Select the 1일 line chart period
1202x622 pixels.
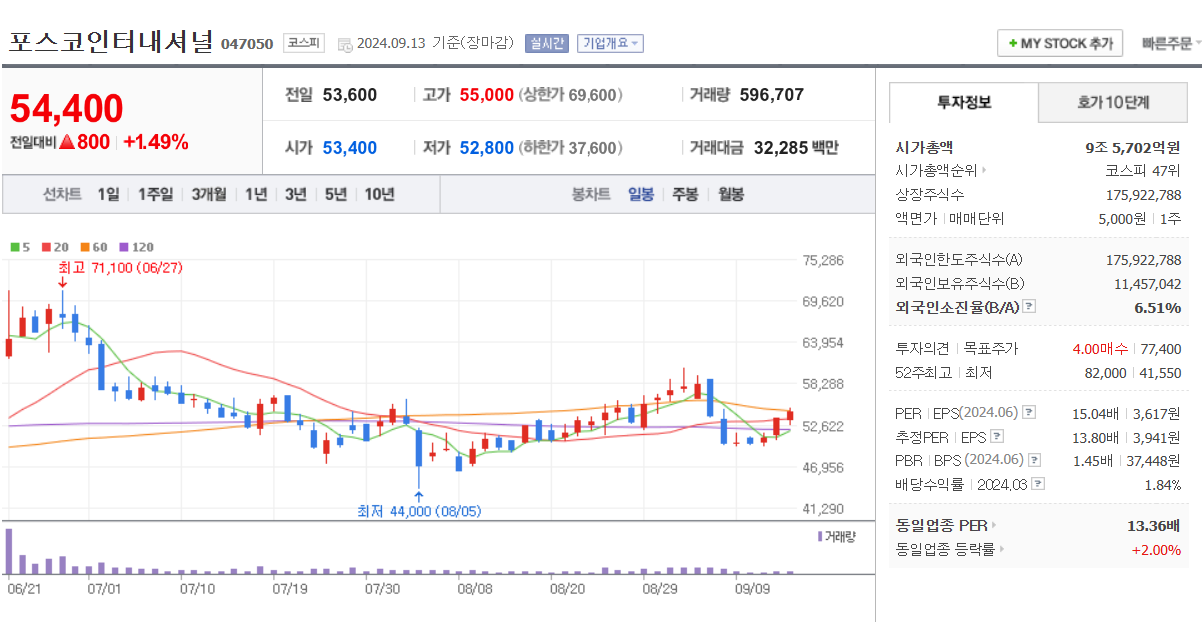click(x=108, y=194)
